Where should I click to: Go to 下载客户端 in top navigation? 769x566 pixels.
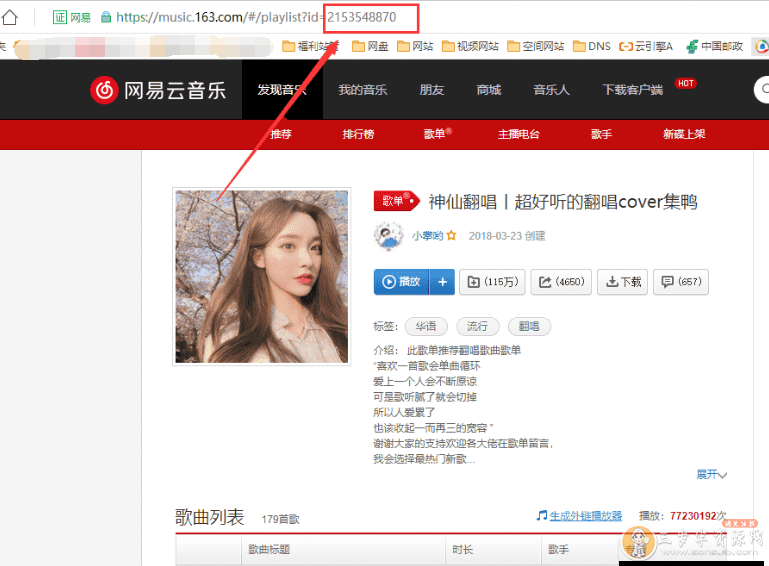click(x=632, y=90)
